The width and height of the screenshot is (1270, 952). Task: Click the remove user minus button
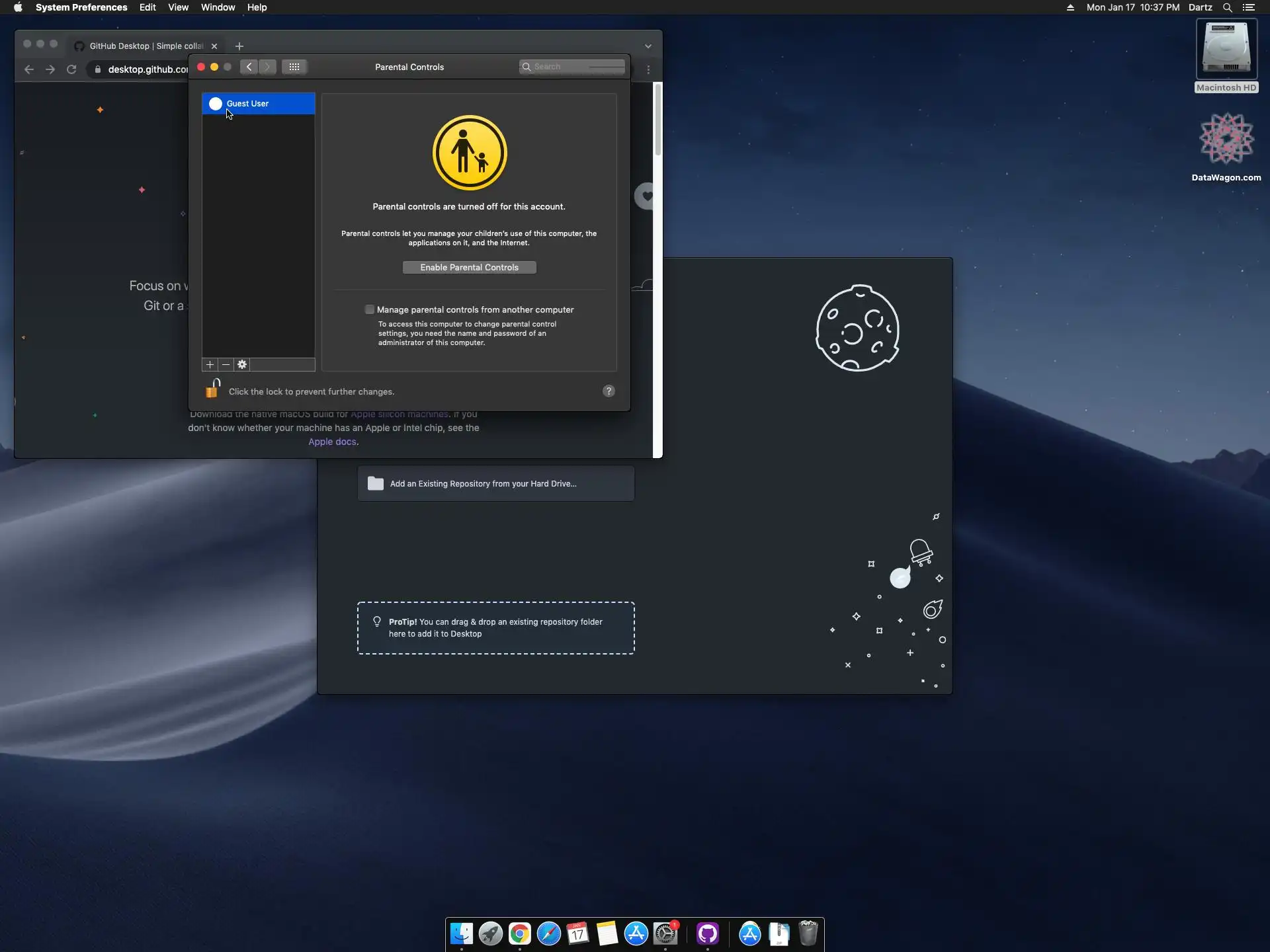226,365
